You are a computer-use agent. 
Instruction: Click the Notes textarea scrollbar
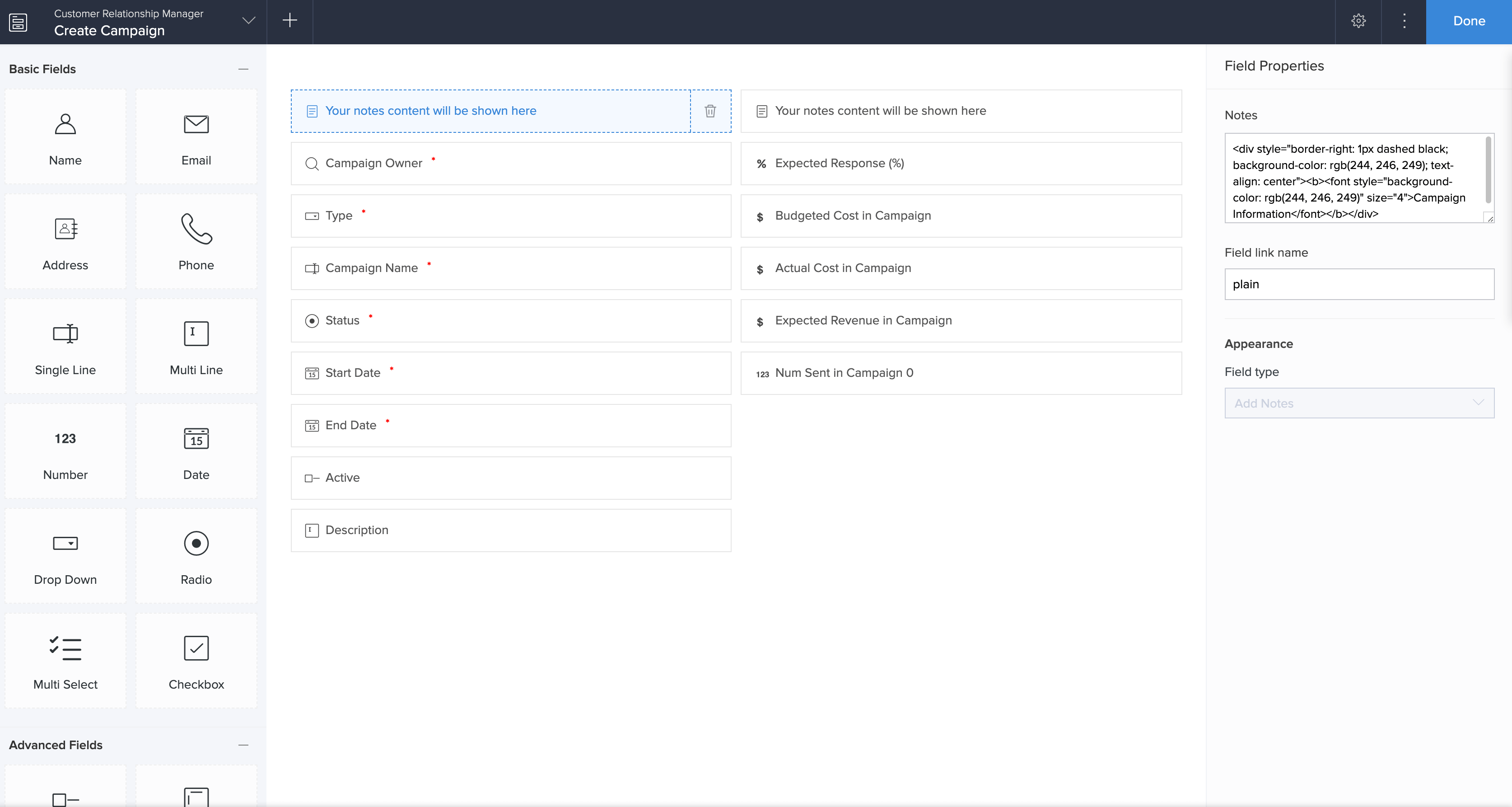1488,170
